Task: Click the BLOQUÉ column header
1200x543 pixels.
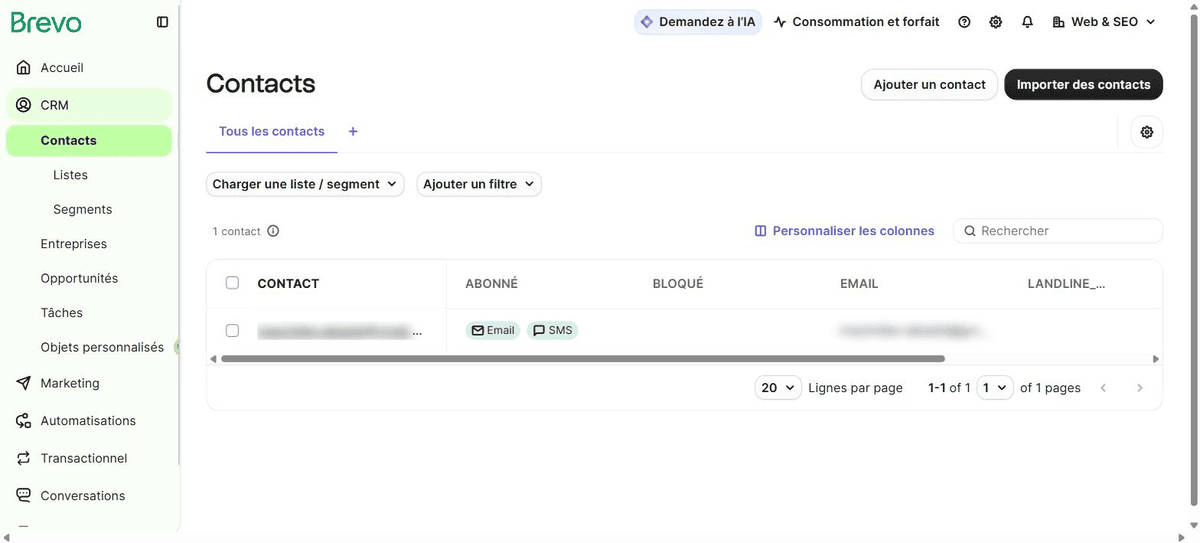Action: pos(678,283)
